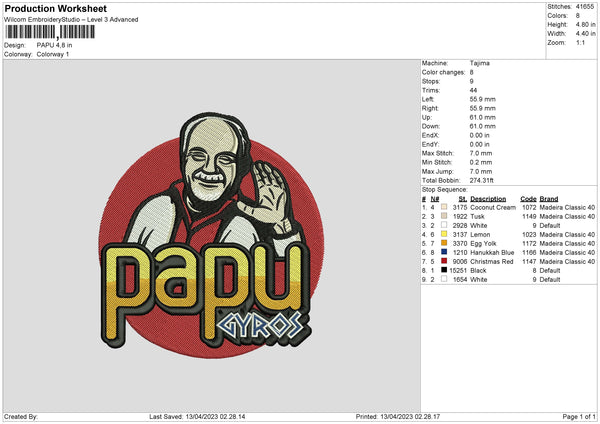
Task: Click 'Egg Yolk' description row
Action: tap(483, 243)
